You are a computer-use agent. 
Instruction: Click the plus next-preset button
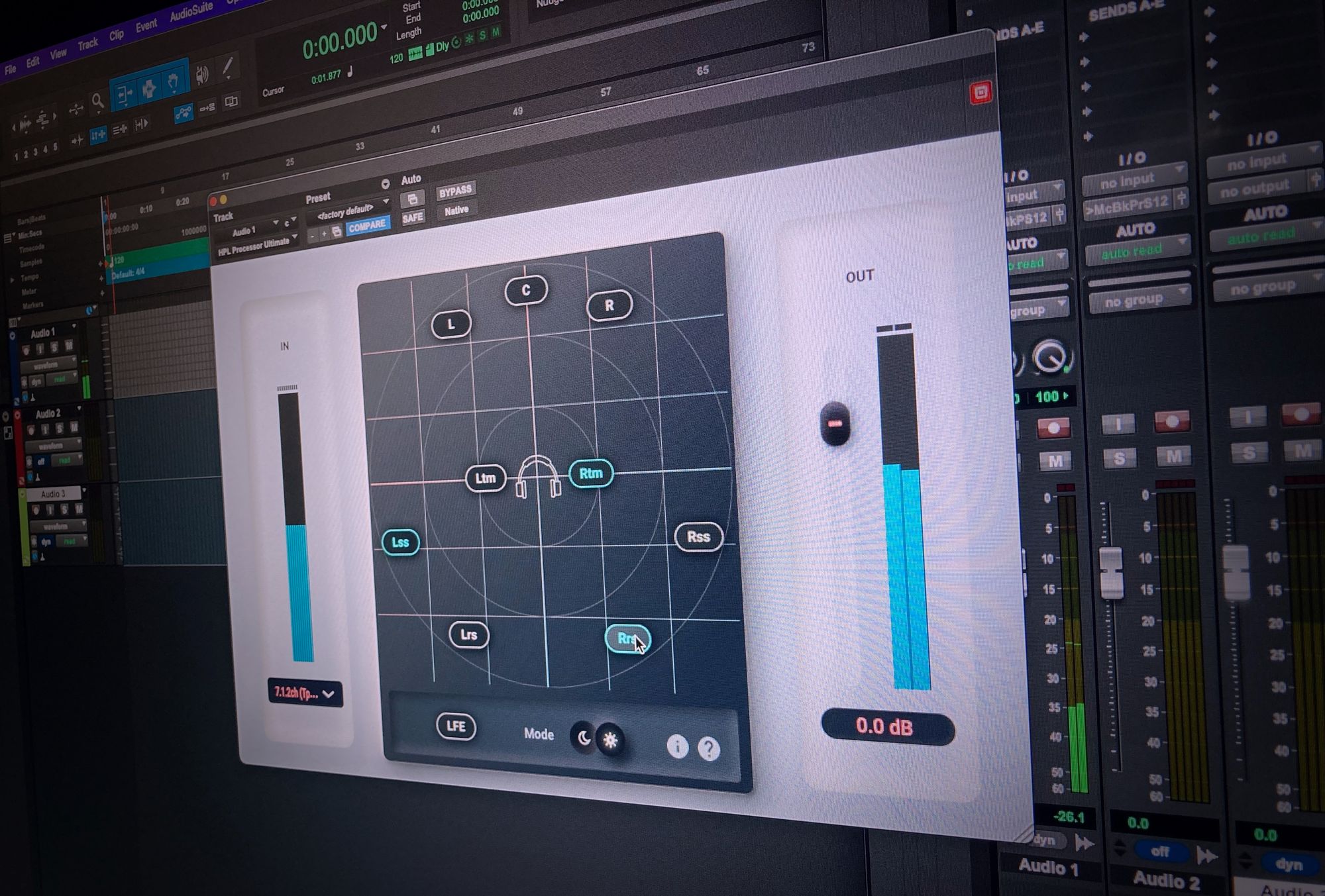pos(324,234)
